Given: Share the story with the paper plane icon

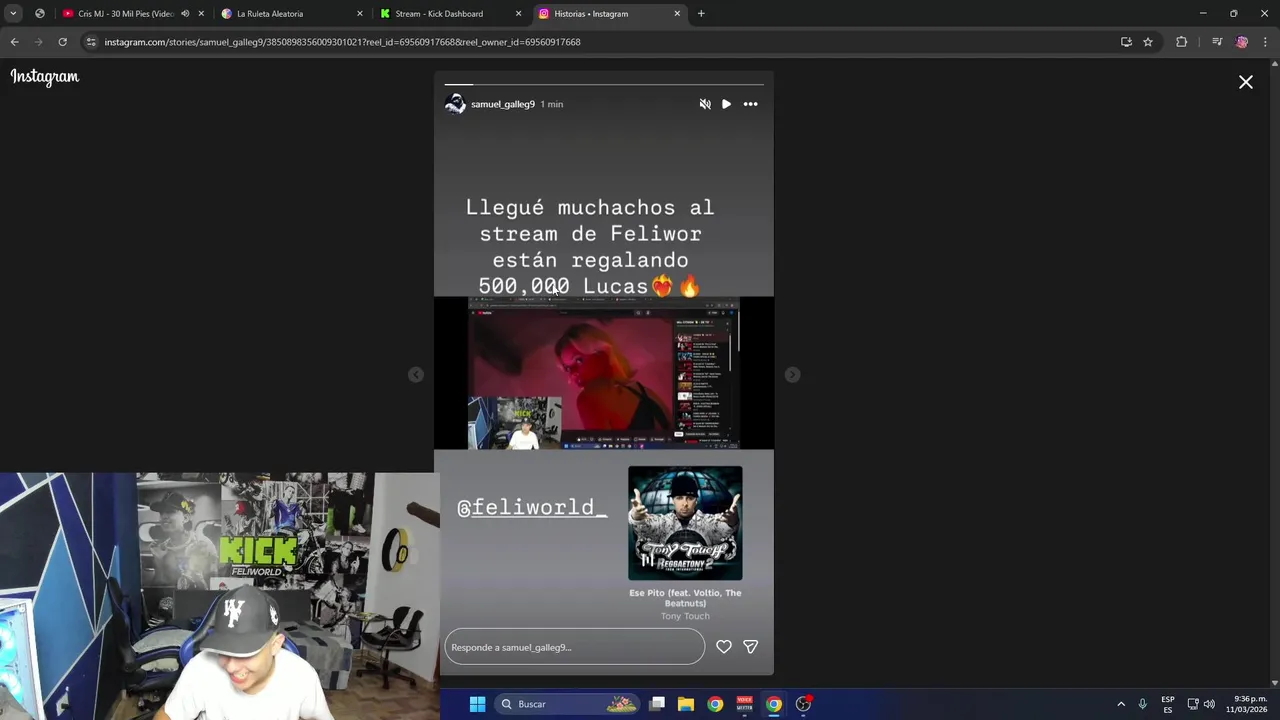Looking at the screenshot, I should (x=751, y=647).
